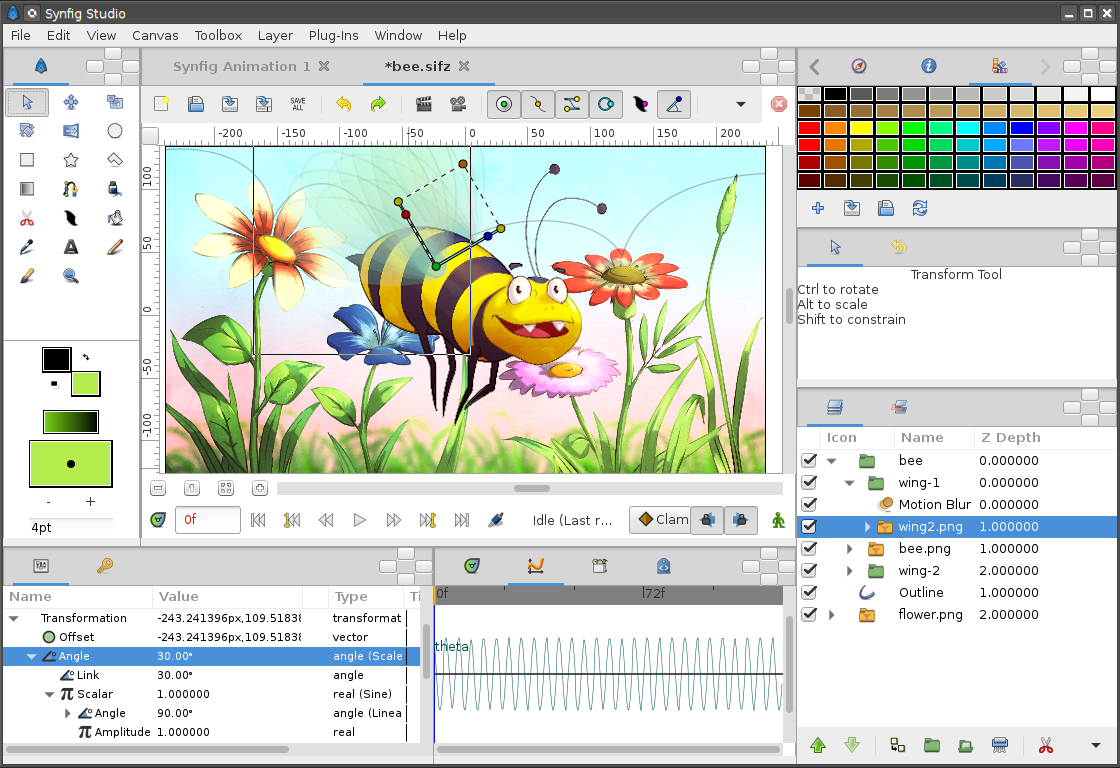1120x768 pixels.
Task: Pick the green fill color swatch
Action: click(85, 384)
